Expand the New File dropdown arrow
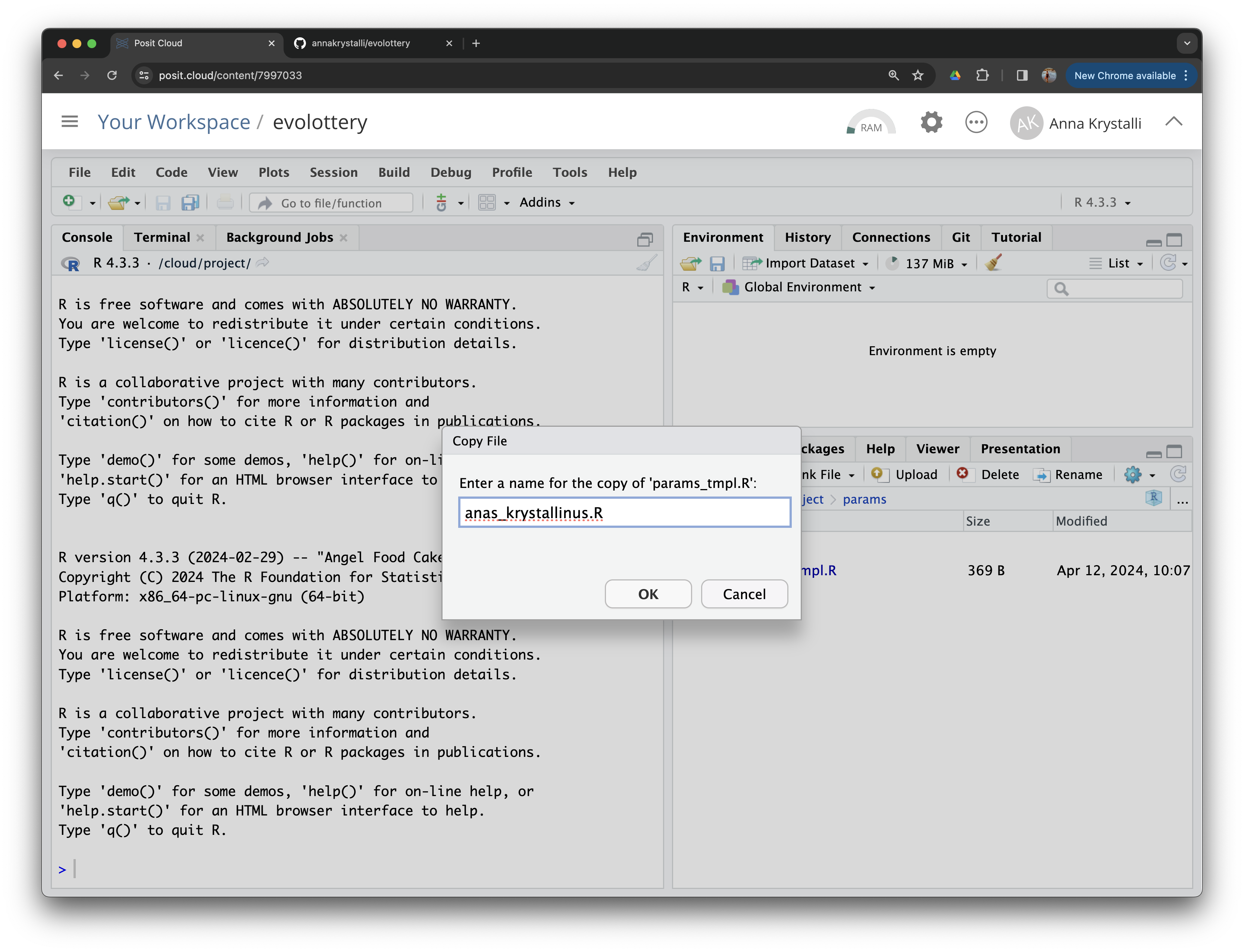Image resolution: width=1244 pixels, height=952 pixels. point(93,203)
